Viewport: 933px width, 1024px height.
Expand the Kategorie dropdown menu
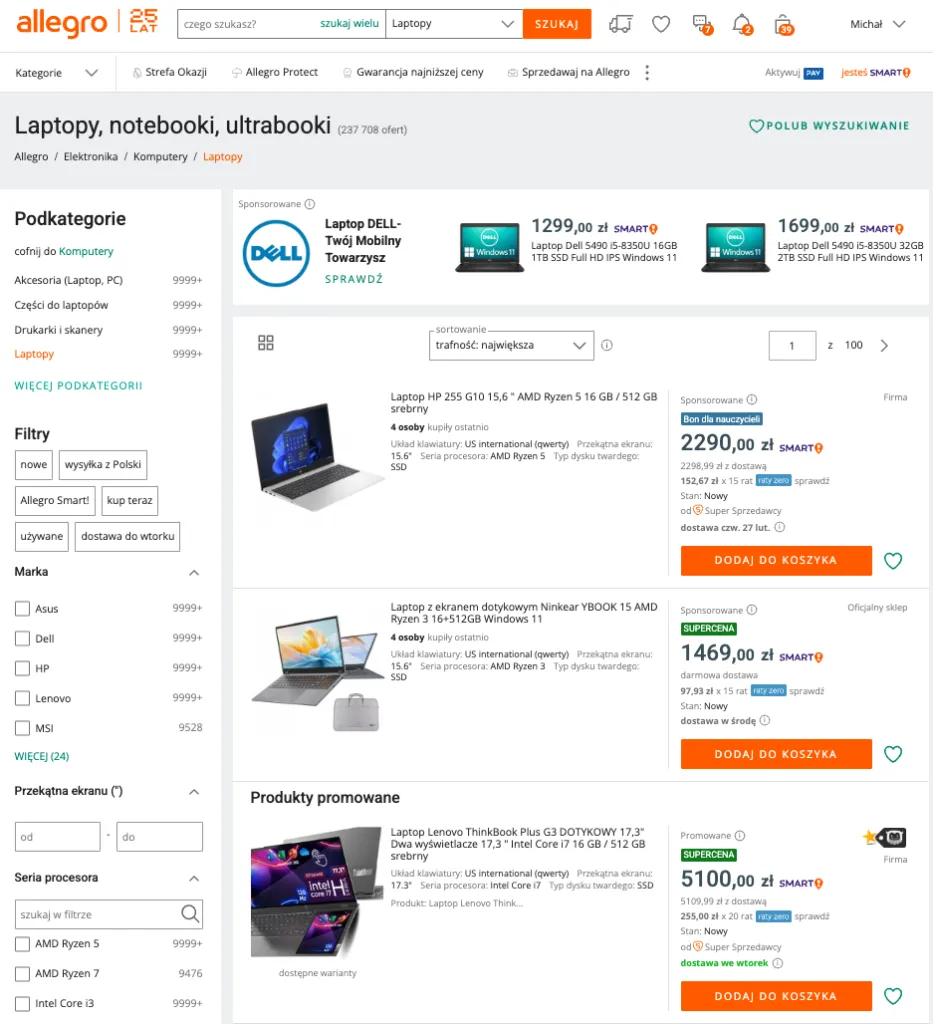coord(57,72)
